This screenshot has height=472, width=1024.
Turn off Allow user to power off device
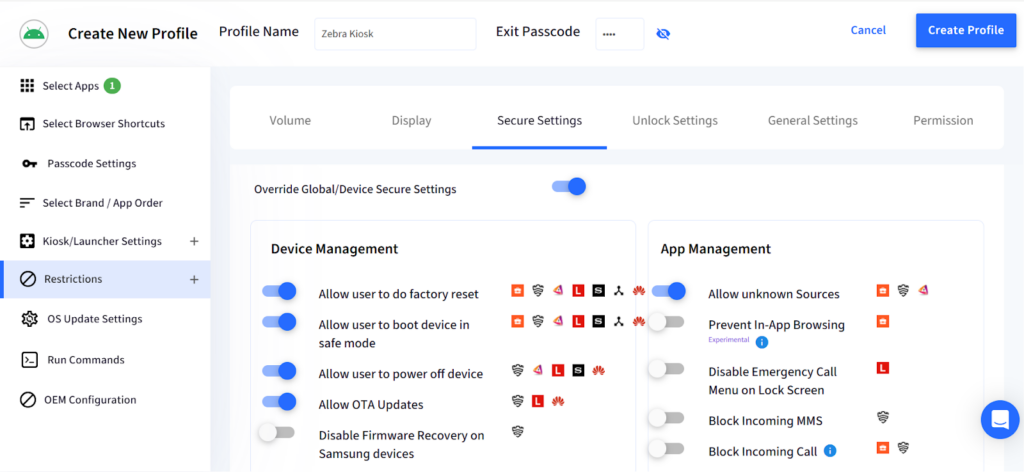(x=280, y=371)
